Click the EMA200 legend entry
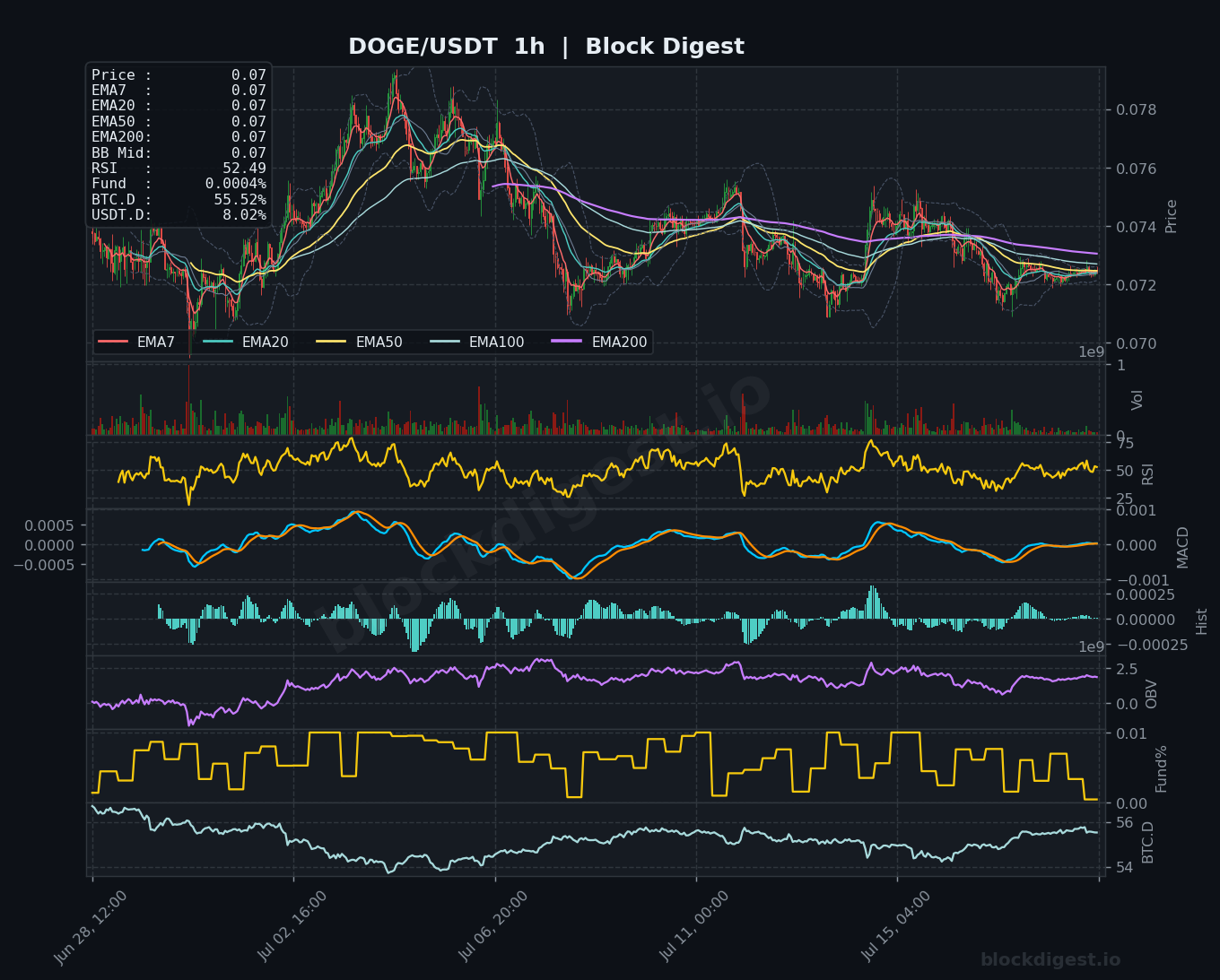This screenshot has width=1220, height=980. (600, 343)
